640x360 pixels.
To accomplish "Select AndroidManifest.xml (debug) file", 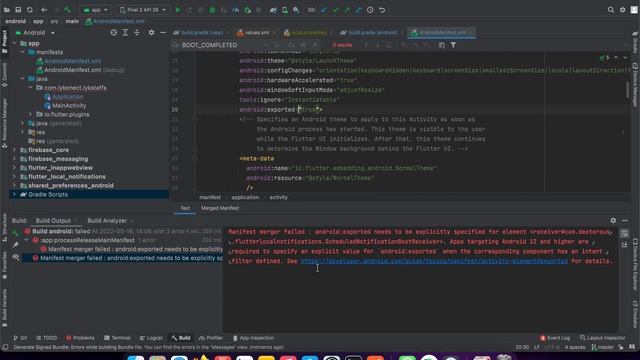I will [x=80, y=70].
